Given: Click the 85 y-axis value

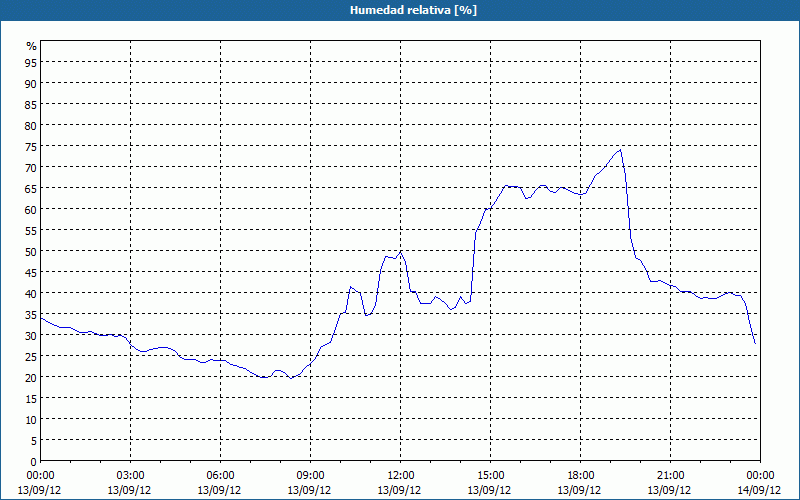Looking at the screenshot, I should click(31, 105).
